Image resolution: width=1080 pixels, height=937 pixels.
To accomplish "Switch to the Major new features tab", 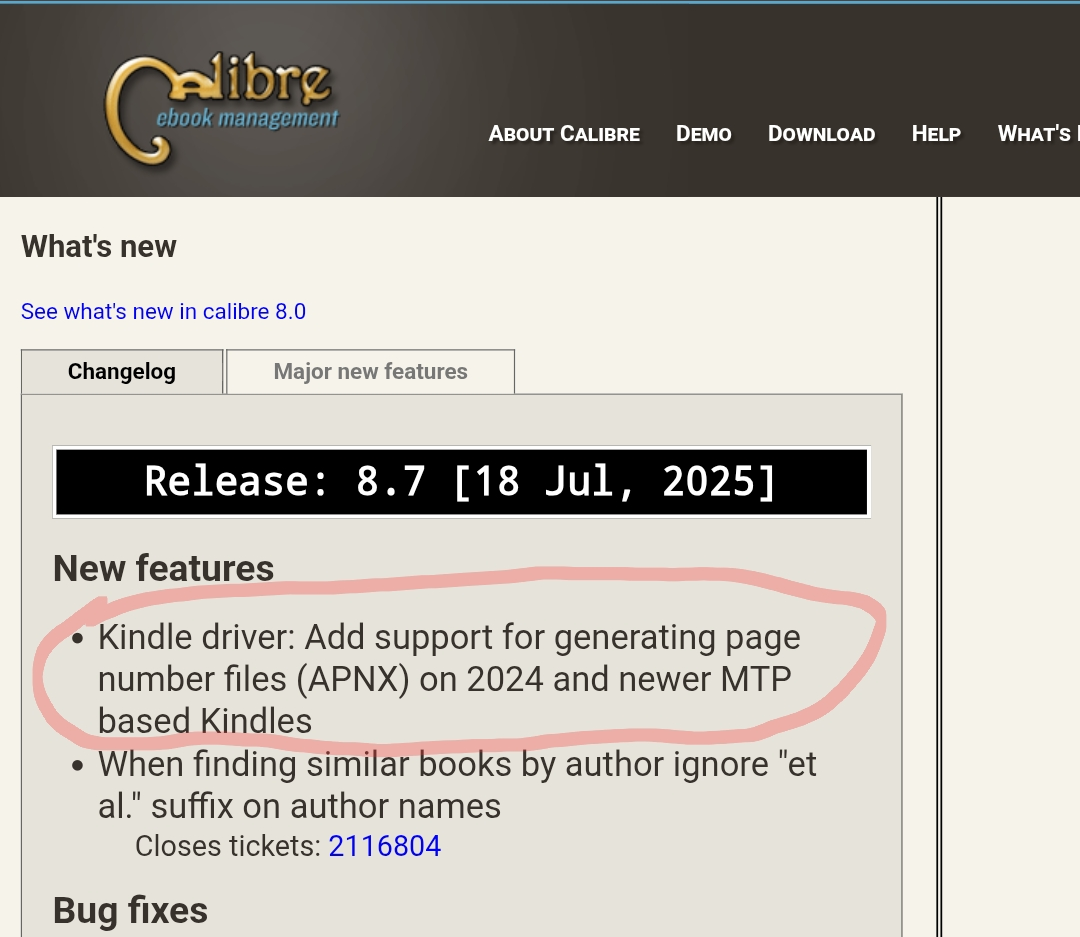I will click(x=371, y=372).
